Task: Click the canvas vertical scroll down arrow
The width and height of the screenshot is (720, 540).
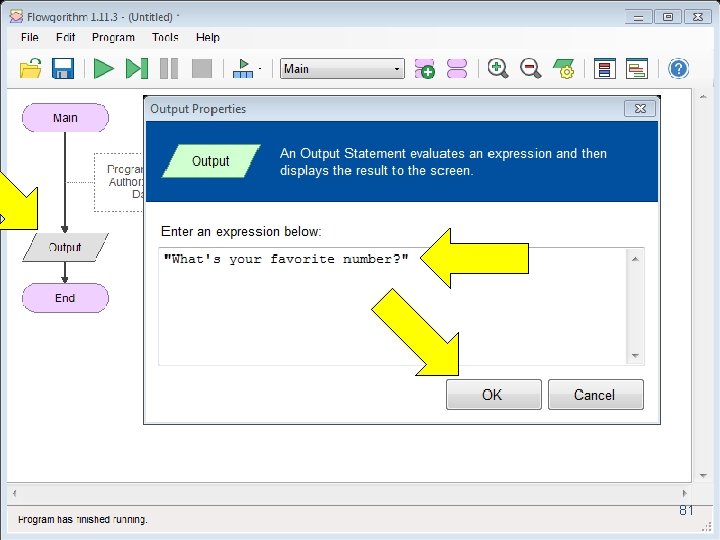Action: [703, 476]
